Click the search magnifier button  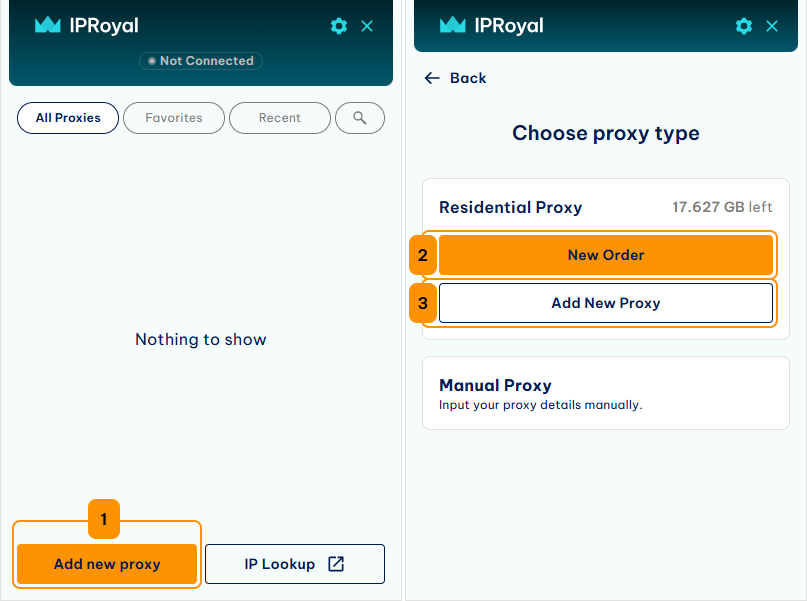click(360, 118)
